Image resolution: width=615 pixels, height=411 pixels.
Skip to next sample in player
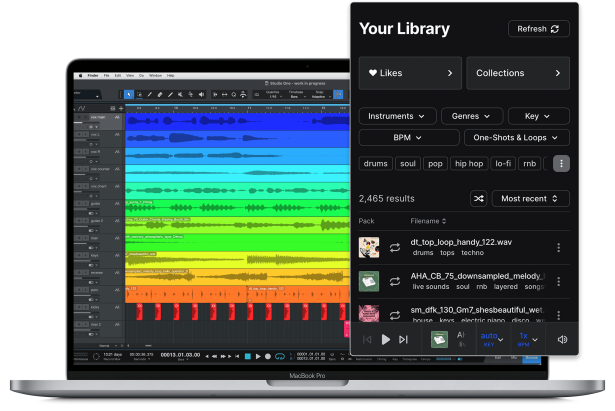[x=403, y=339]
